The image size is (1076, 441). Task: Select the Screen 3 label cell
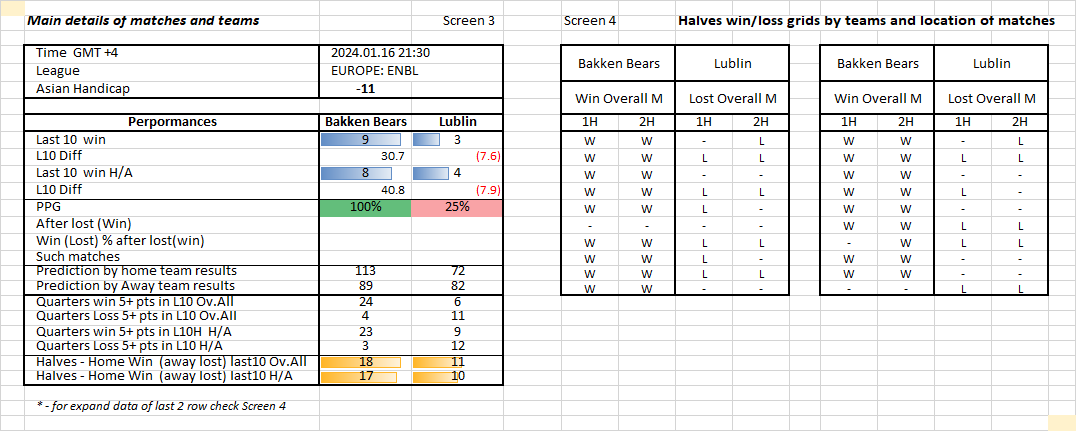[468, 20]
